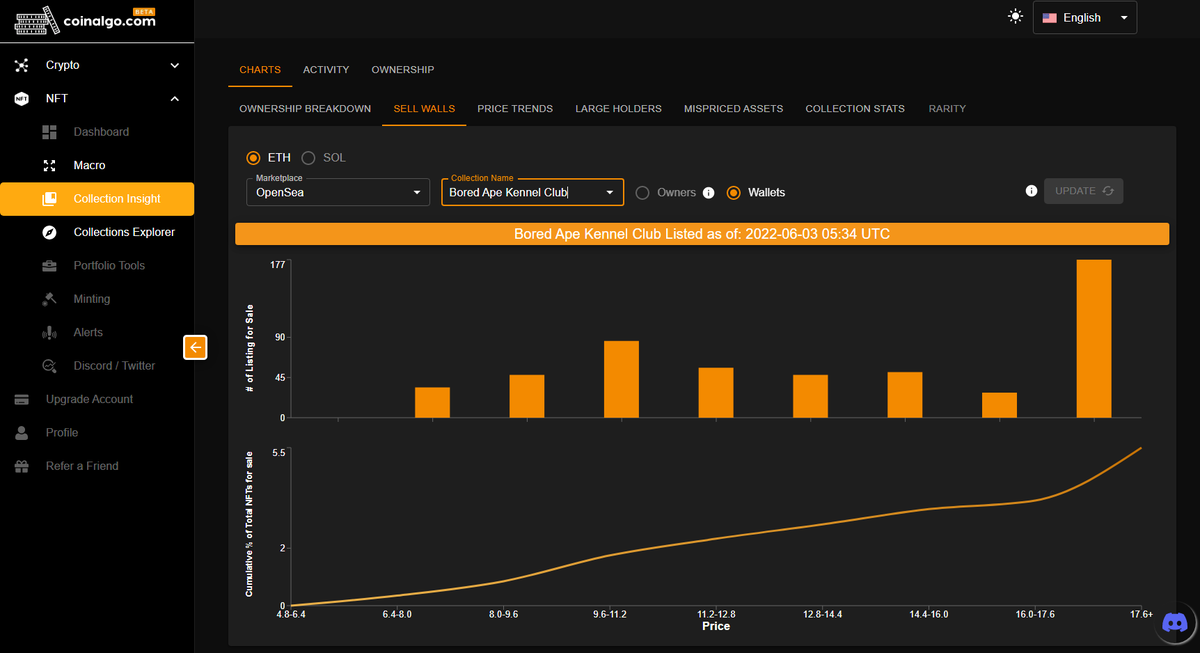Click the 6.4-8.0 price range bar
Viewport: 1200px width, 653px height.
coord(432,402)
